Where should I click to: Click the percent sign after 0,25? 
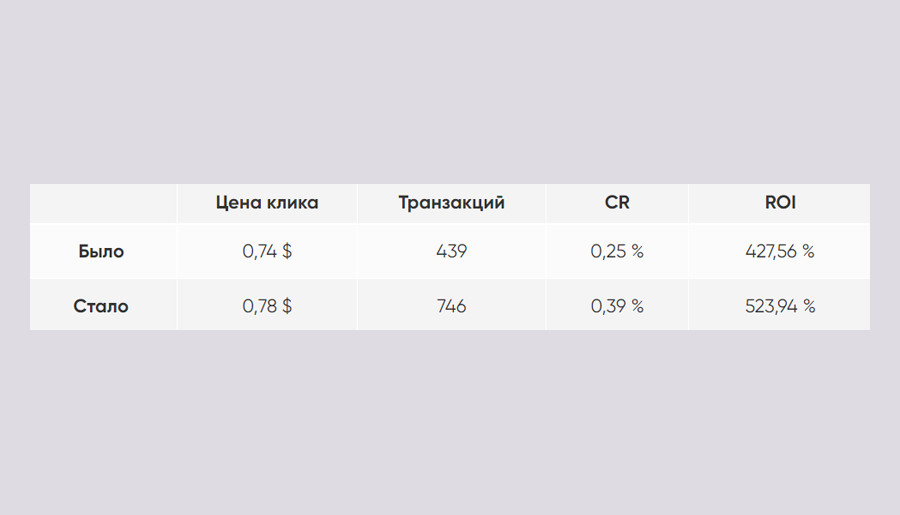point(638,251)
